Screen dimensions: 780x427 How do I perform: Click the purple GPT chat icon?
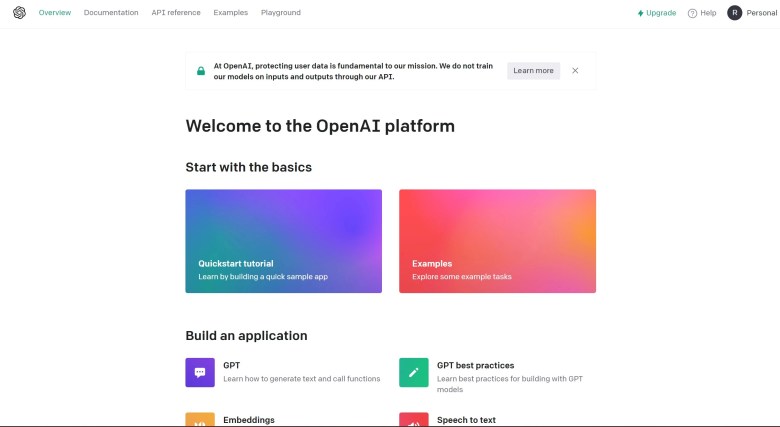[x=200, y=372]
